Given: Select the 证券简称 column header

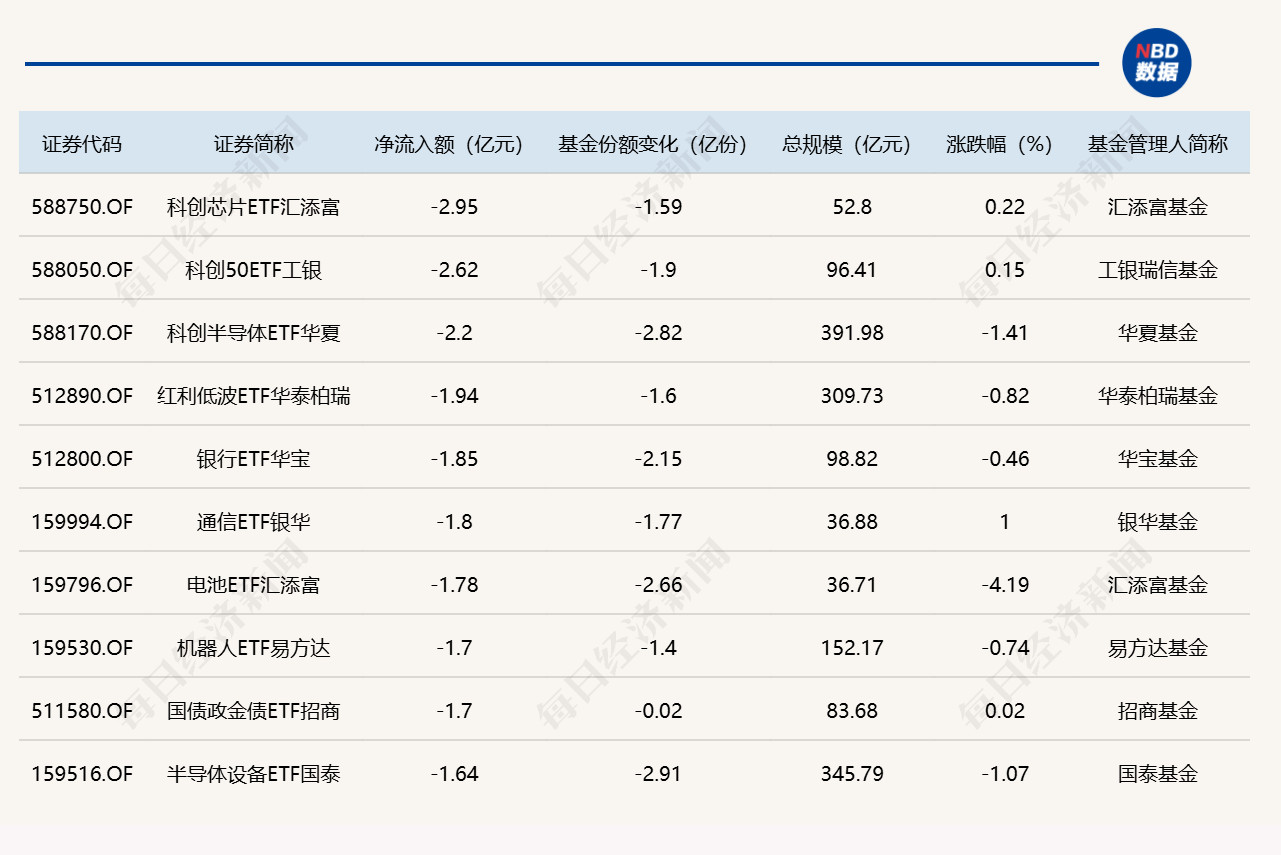Looking at the screenshot, I should (x=254, y=144).
